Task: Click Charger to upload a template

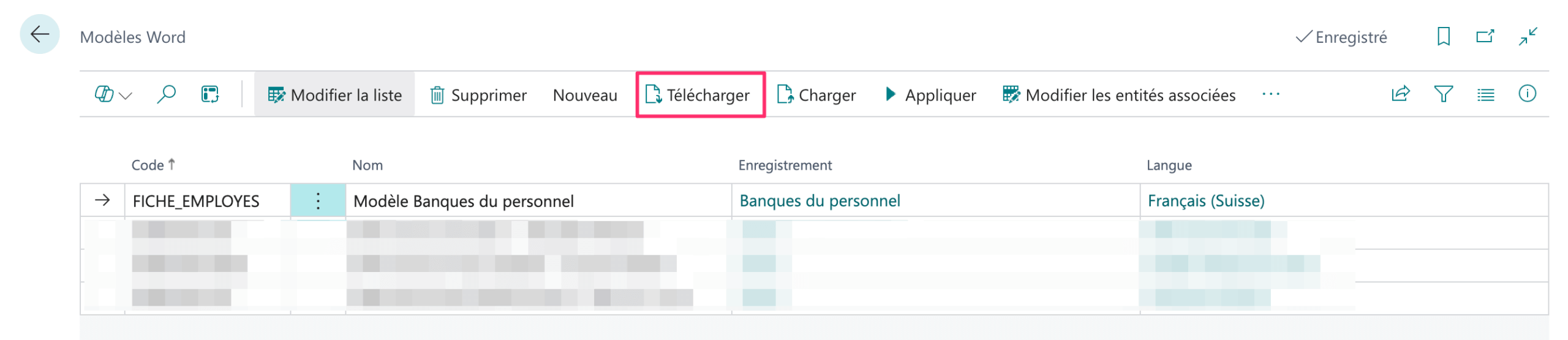Action: 816,95
